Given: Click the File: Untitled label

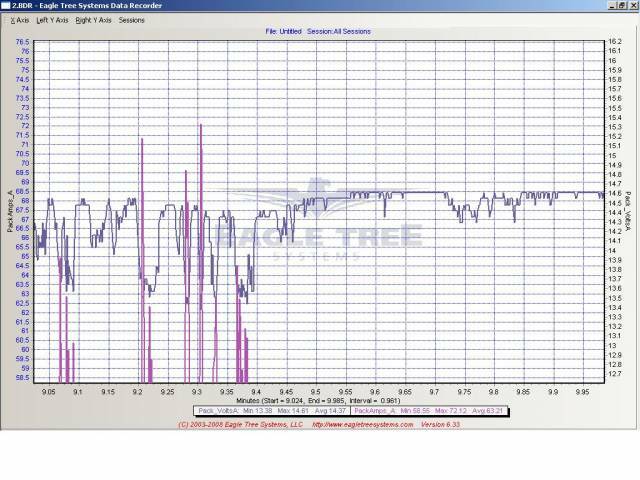Looking at the screenshot, I should pos(285,31).
